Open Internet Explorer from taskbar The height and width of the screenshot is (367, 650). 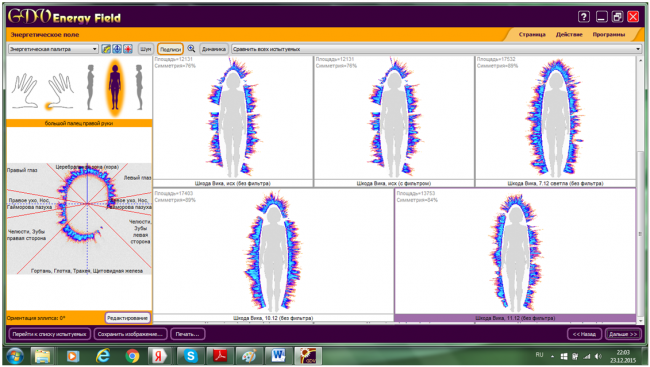[102, 356]
